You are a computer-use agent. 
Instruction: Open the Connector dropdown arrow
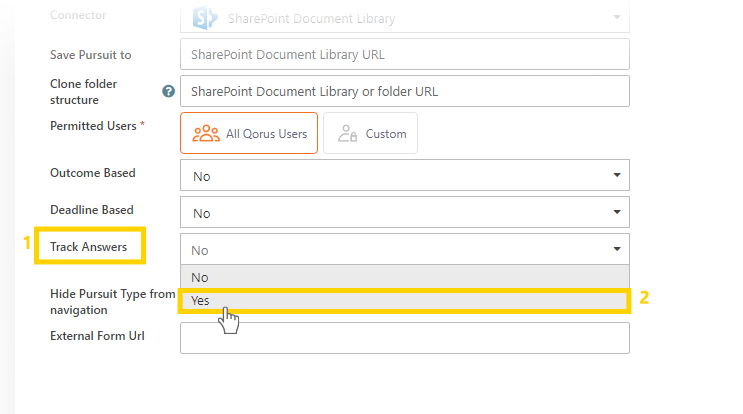(x=616, y=17)
